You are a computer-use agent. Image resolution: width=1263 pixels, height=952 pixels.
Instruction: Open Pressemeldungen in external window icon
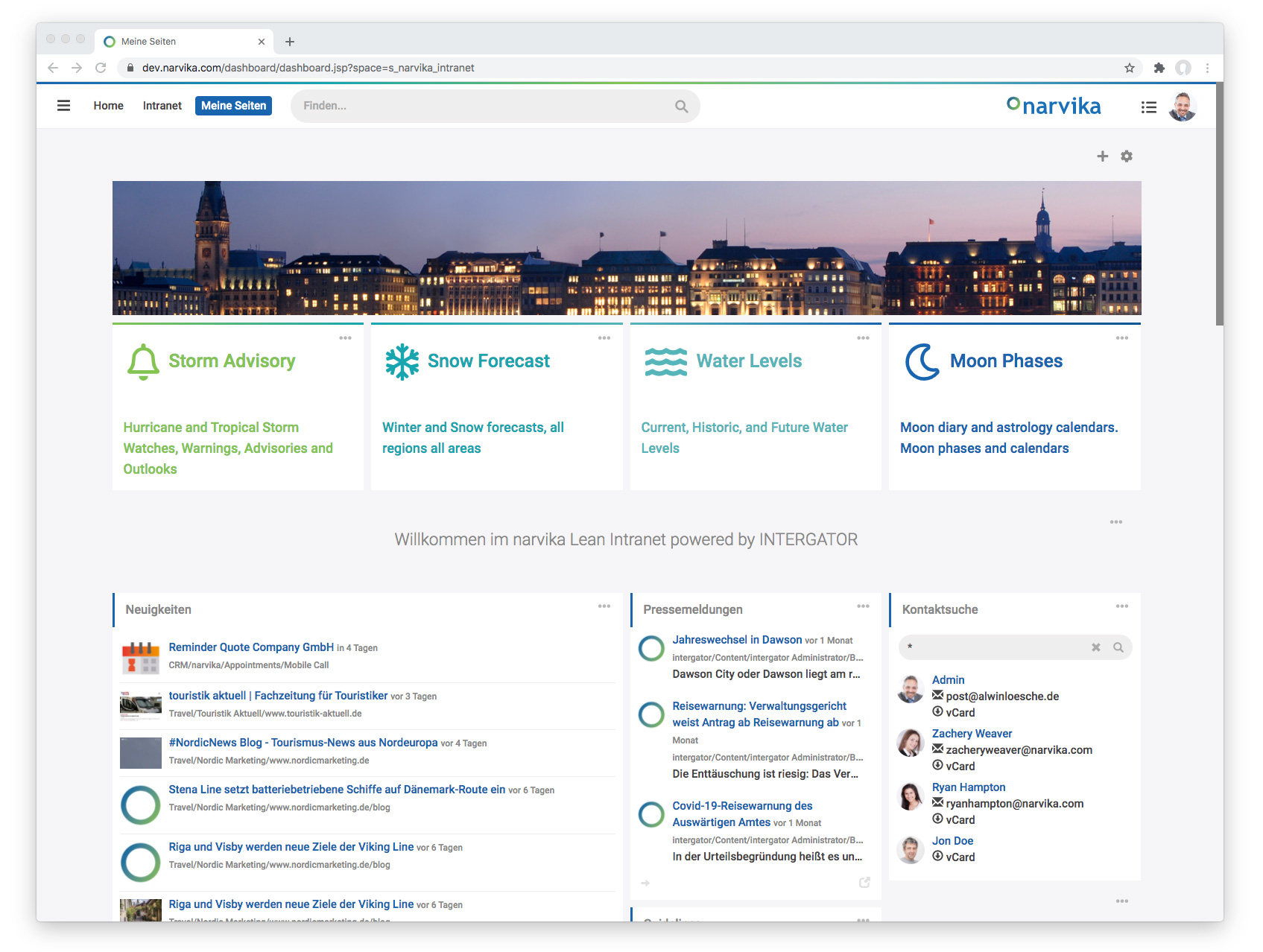tap(864, 883)
